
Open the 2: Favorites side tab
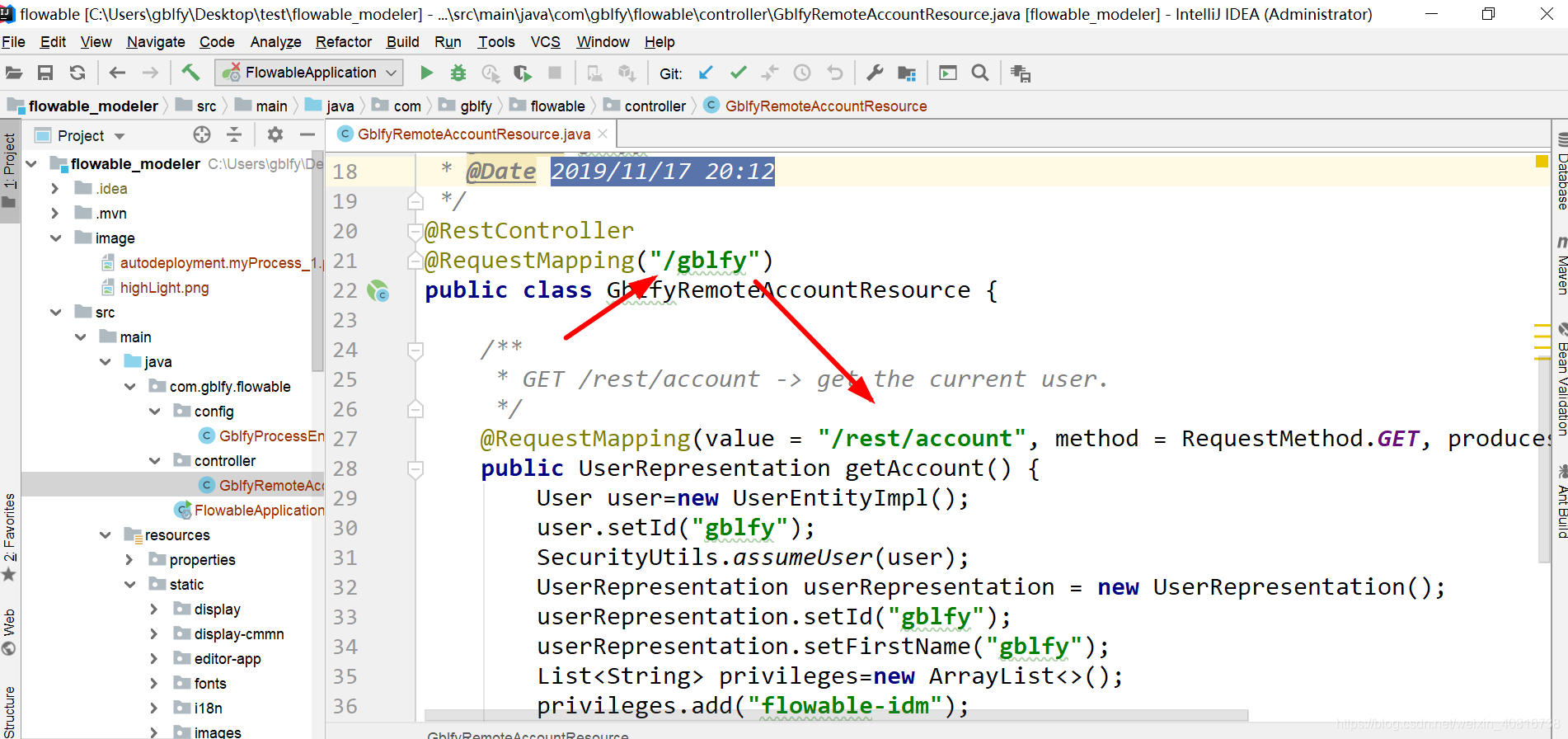tap(10, 536)
